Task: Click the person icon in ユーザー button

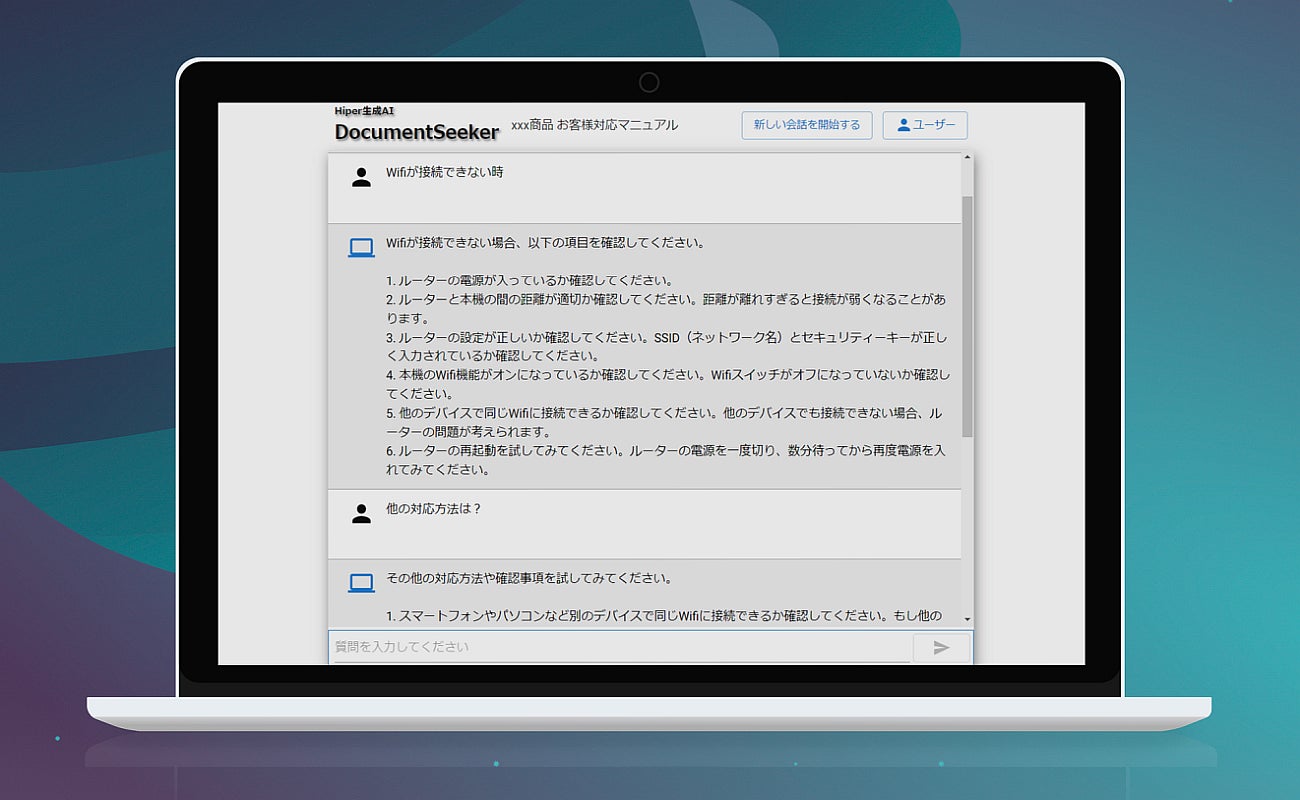Action: tap(903, 125)
